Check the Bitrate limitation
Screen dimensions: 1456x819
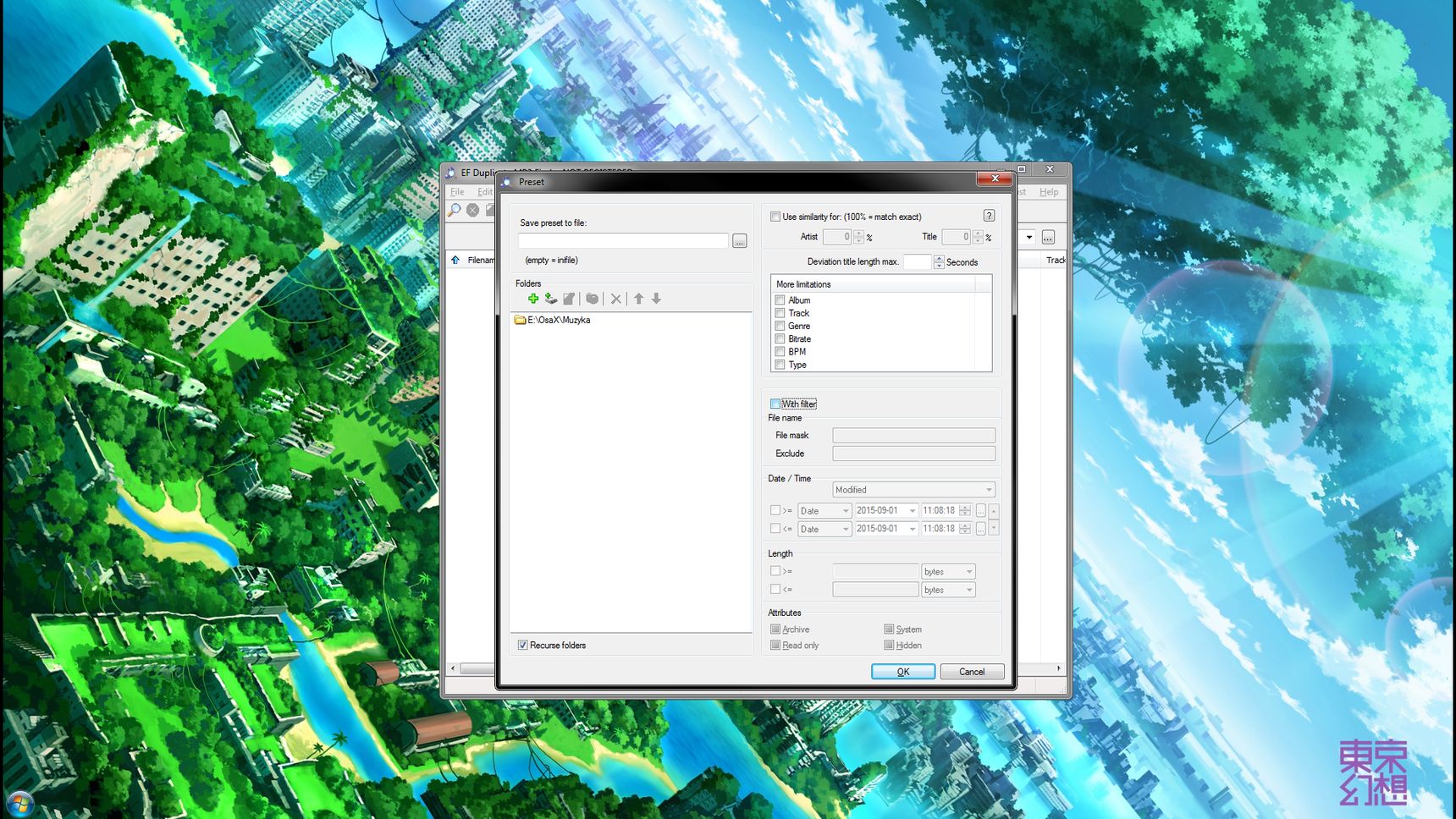[780, 339]
